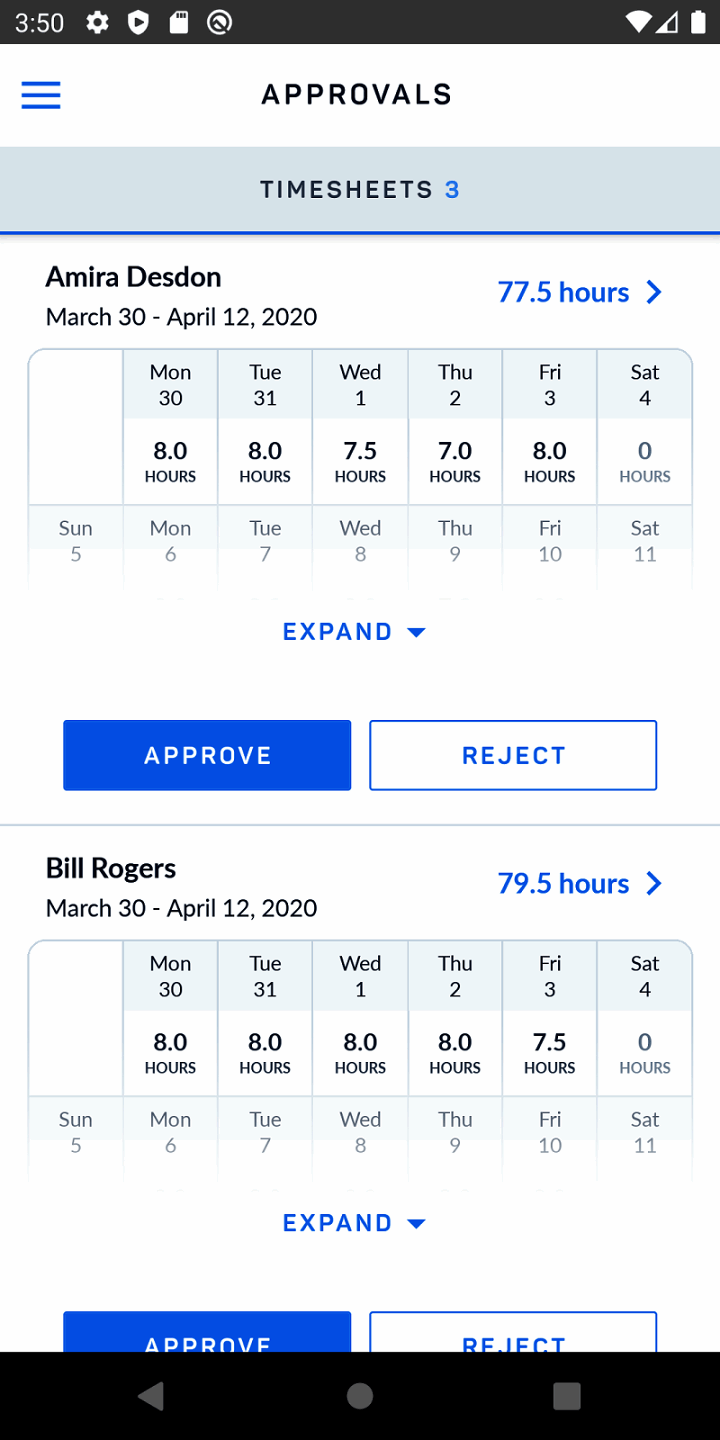Viewport: 720px width, 1440px height.
Task: Open Bill Rogers' 79.5 hours link
Action: click(x=563, y=883)
